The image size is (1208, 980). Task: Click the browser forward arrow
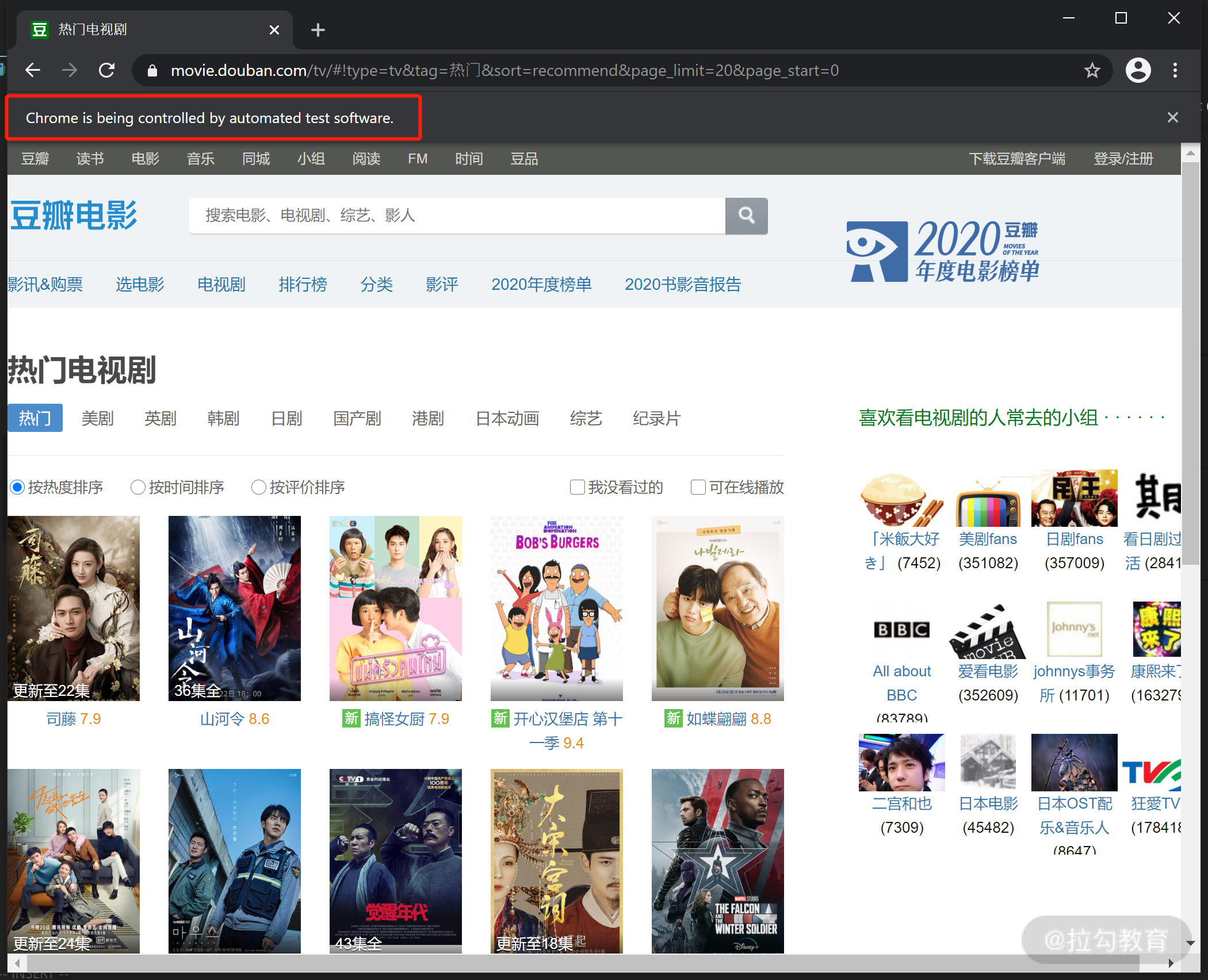70,70
